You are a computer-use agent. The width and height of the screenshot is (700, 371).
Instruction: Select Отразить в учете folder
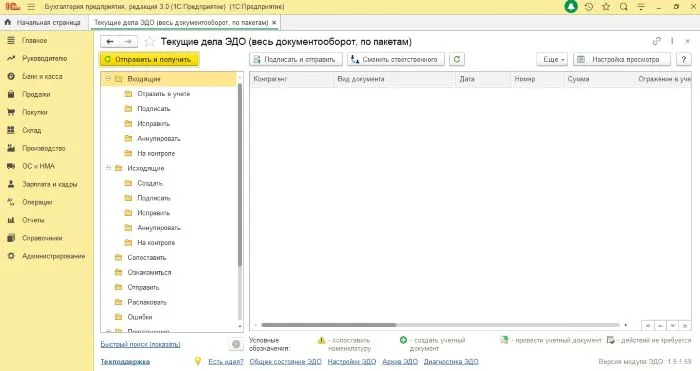[163, 94]
